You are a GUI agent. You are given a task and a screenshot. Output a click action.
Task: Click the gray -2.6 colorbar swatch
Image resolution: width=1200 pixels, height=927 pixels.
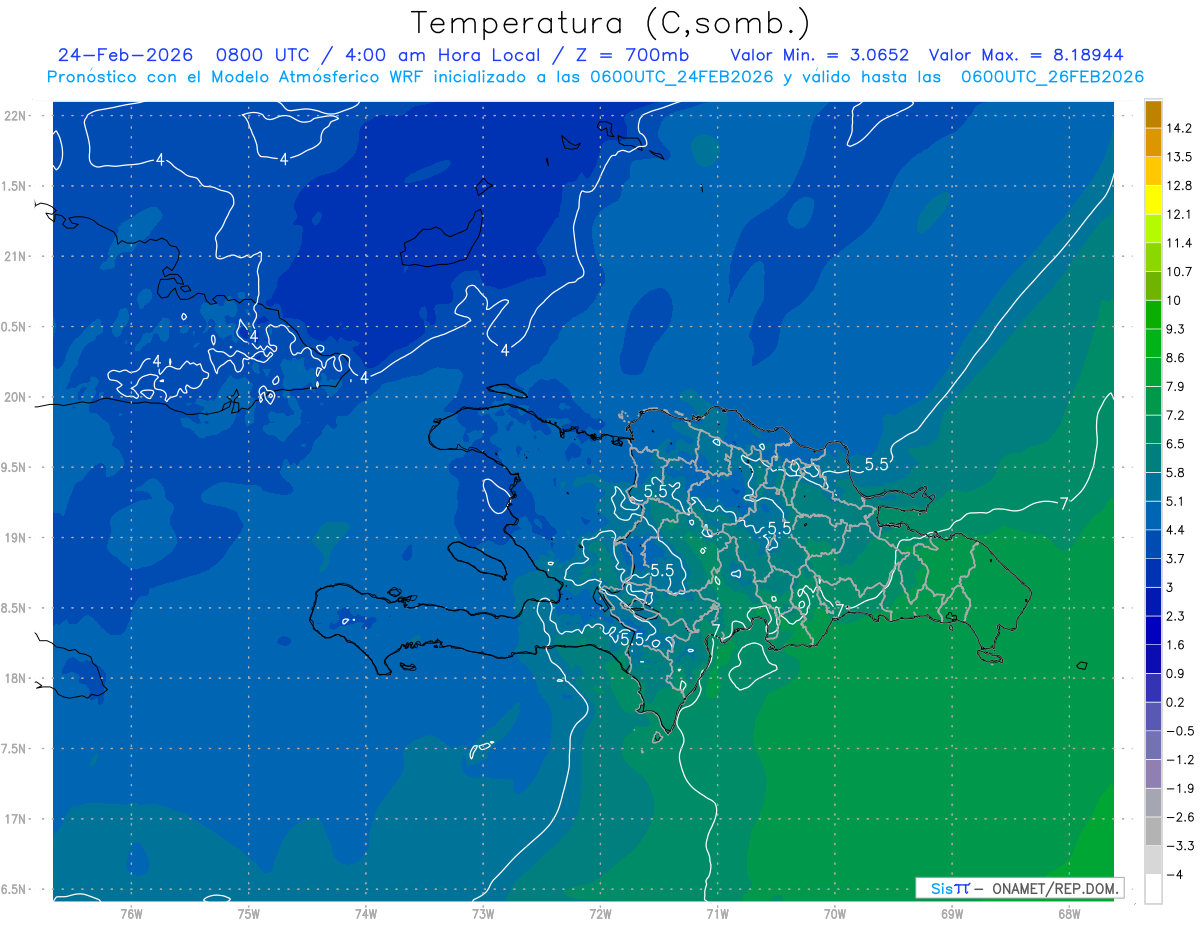1153,803
